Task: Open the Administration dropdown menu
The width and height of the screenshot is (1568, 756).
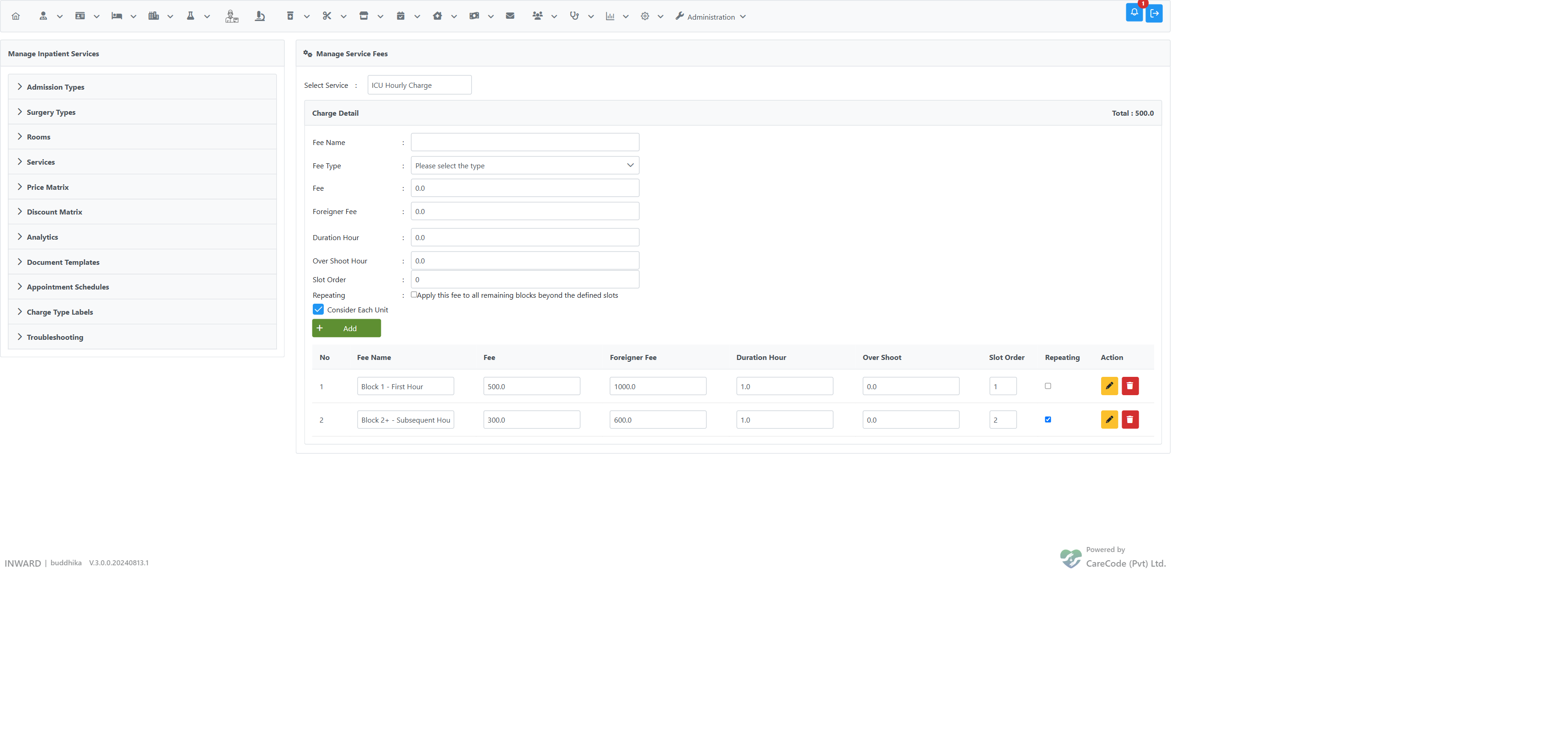Action: tap(710, 16)
